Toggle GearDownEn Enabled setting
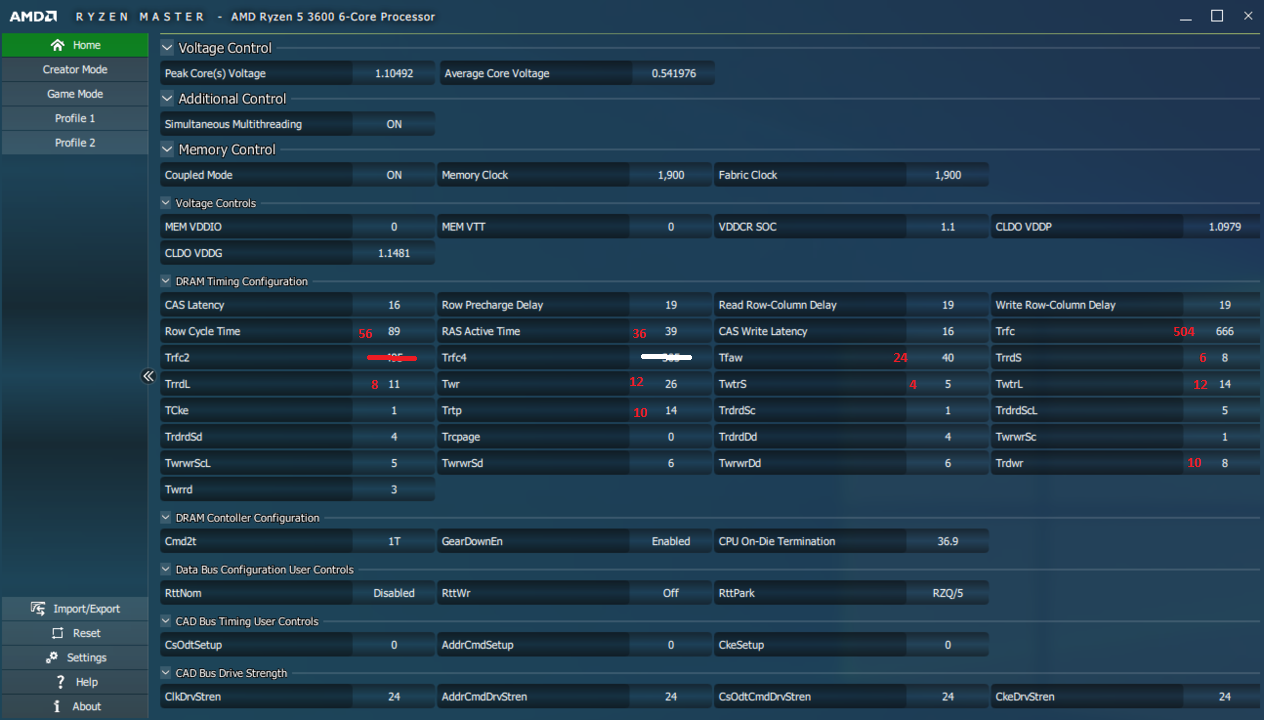 (x=671, y=541)
